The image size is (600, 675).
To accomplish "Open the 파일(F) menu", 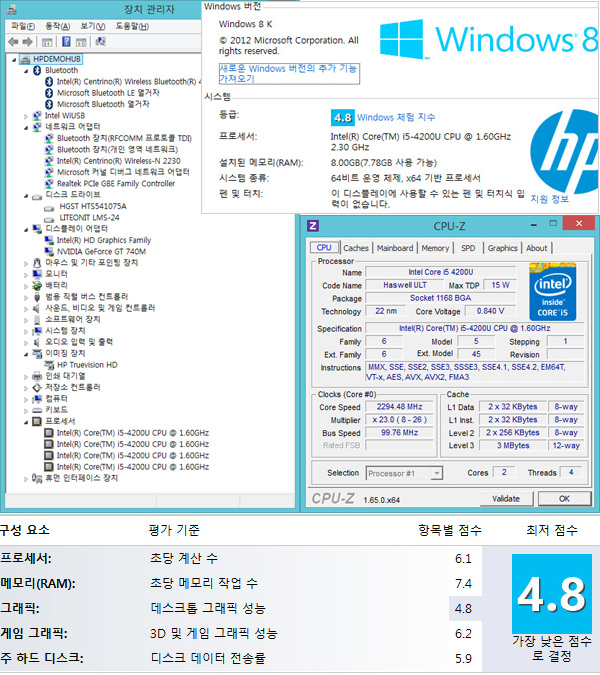I will 22,26.
